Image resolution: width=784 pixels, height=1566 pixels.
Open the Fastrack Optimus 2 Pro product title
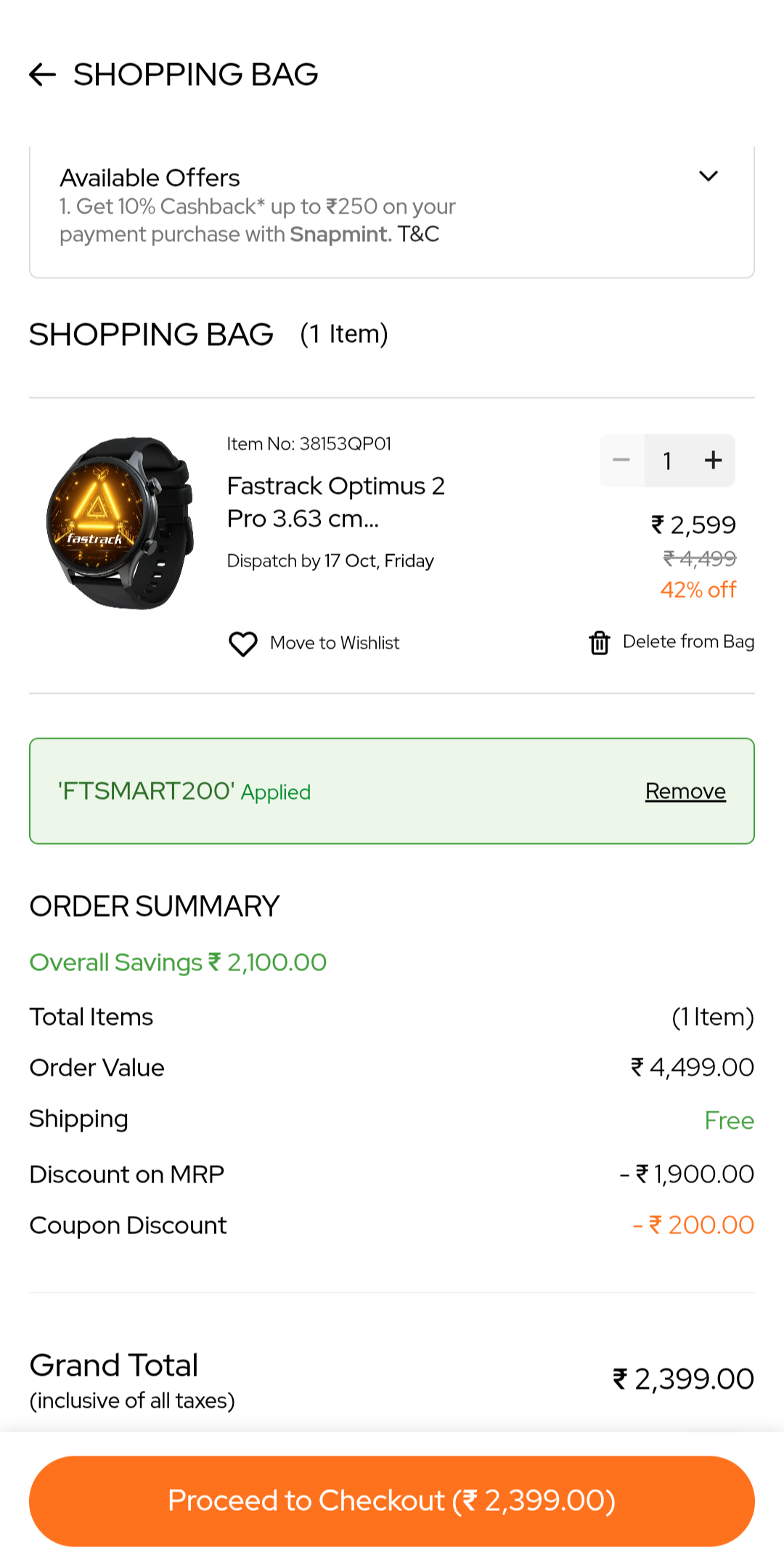pyautogui.click(x=335, y=502)
